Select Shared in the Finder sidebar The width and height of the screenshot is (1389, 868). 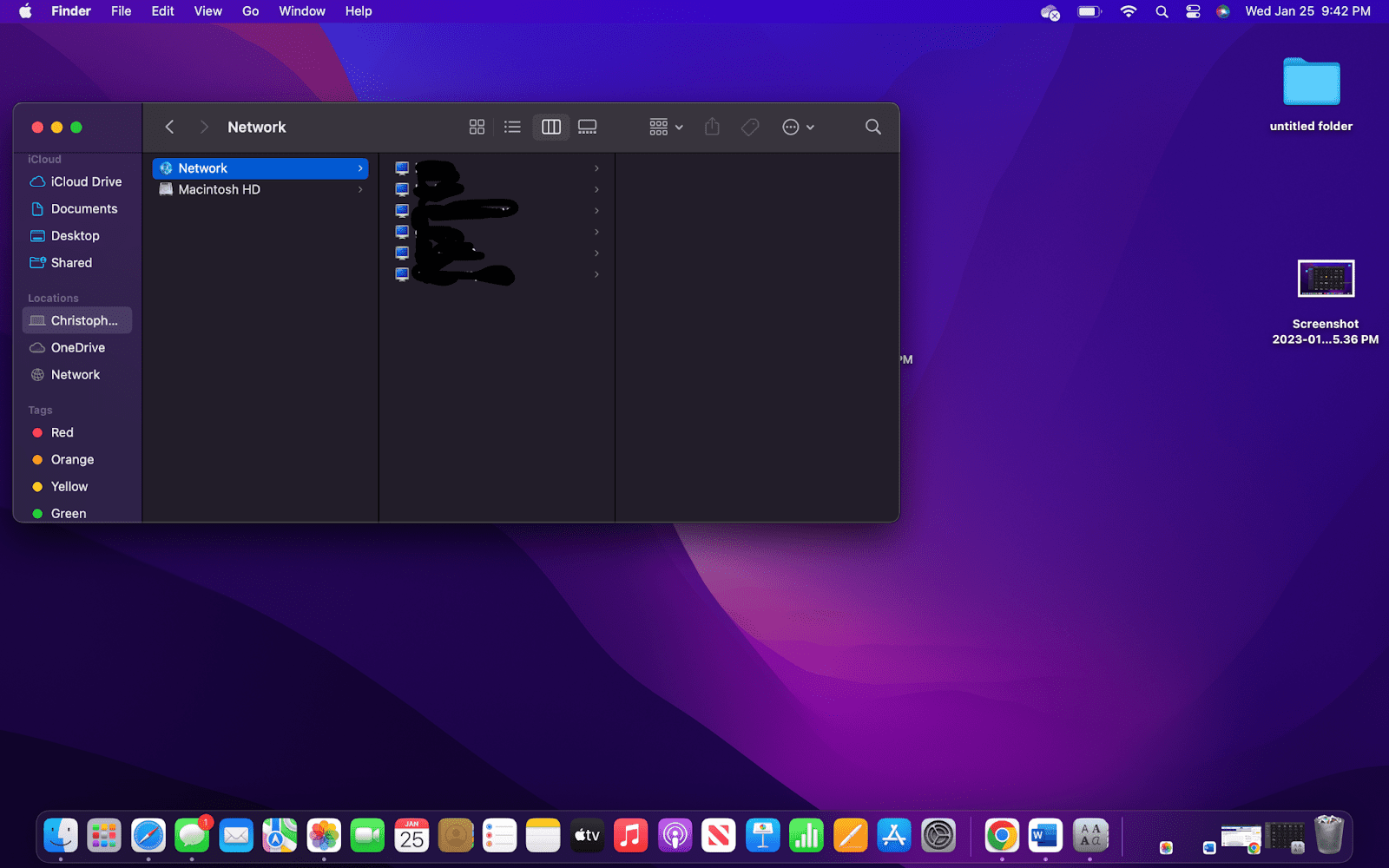(x=76, y=262)
